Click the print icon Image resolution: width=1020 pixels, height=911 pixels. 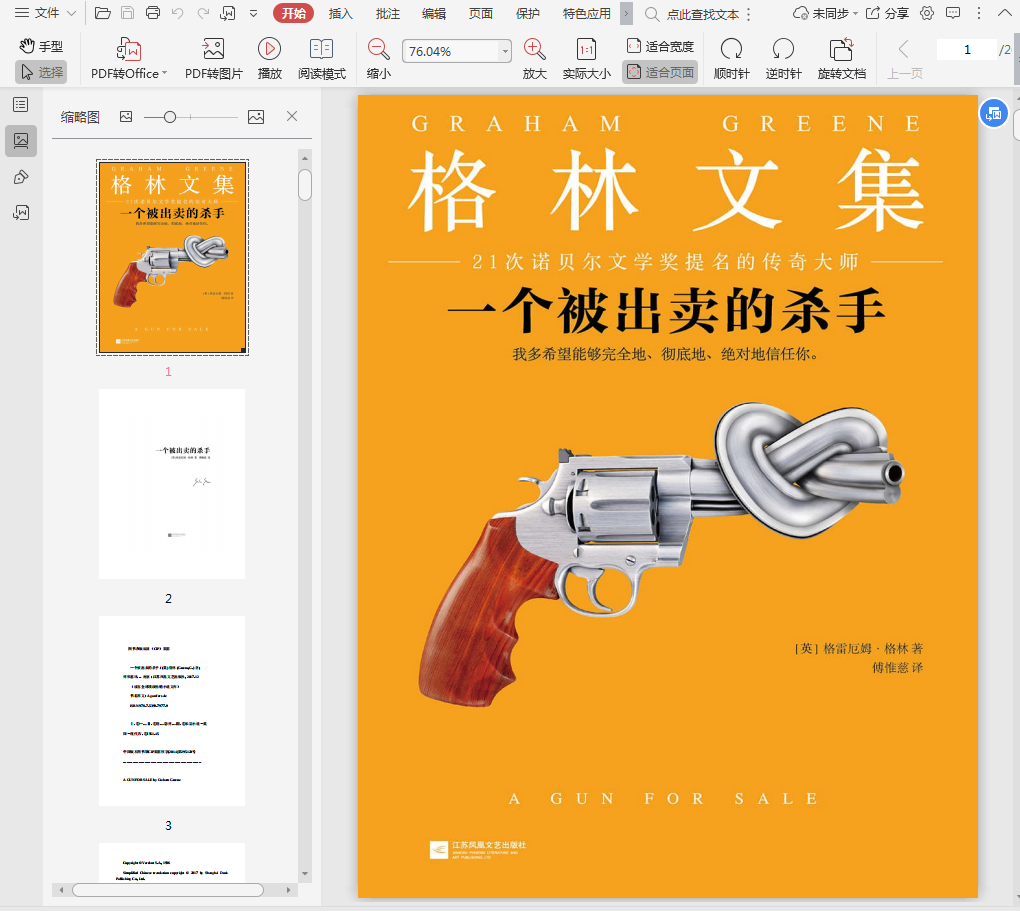coord(153,13)
